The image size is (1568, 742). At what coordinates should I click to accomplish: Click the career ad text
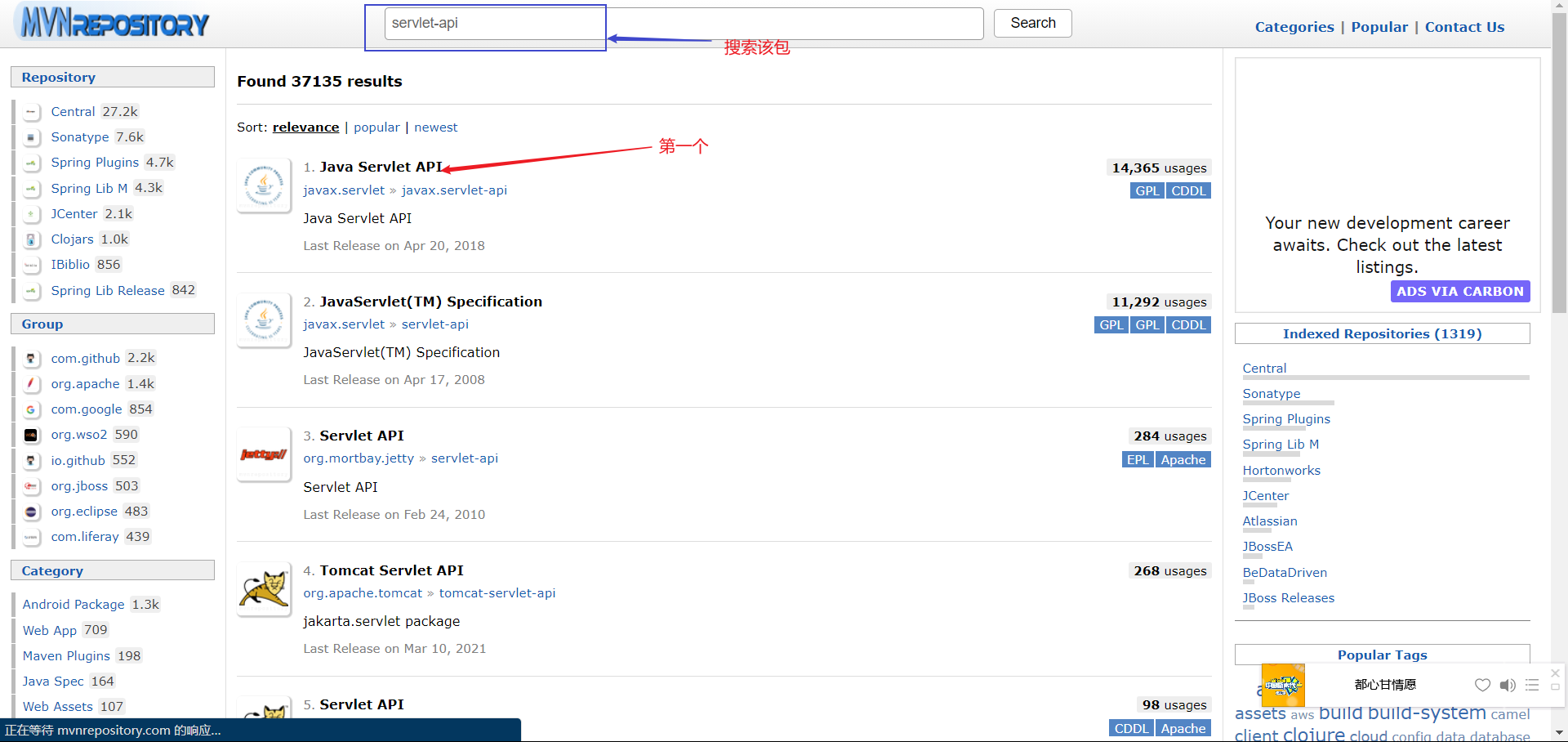(1387, 245)
